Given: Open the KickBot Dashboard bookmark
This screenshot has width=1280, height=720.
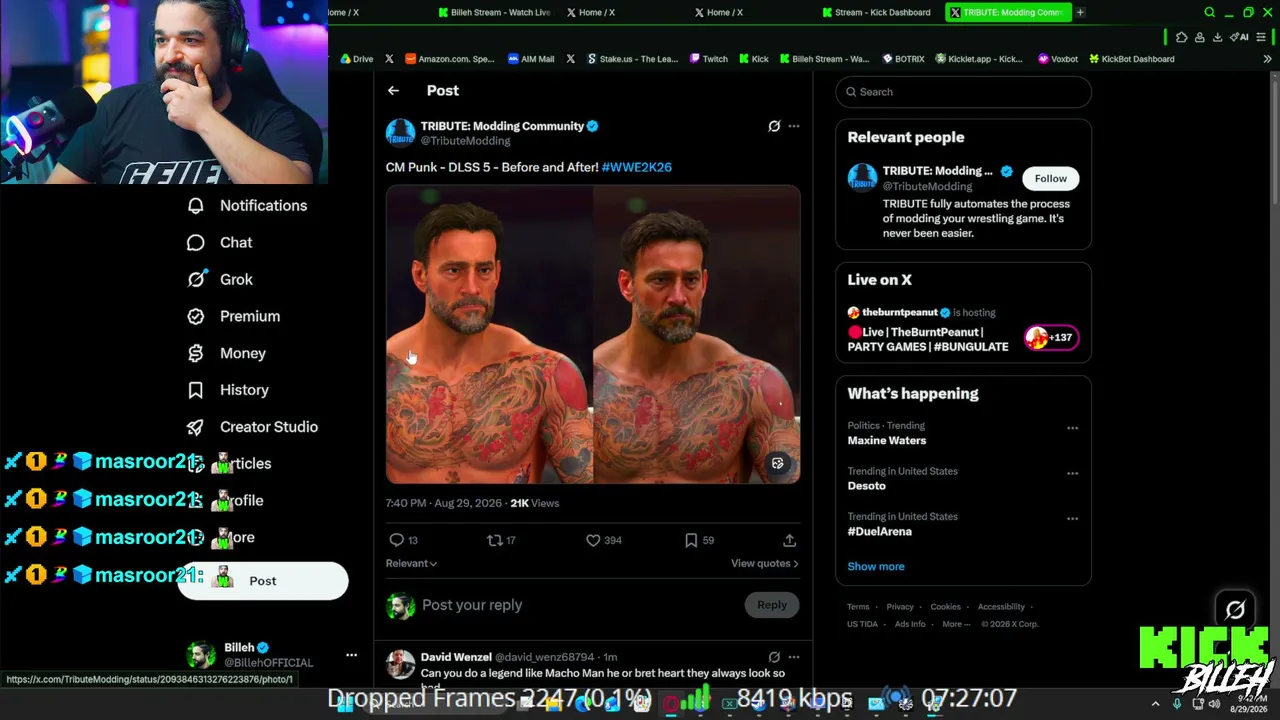Looking at the screenshot, I should (x=1131, y=59).
